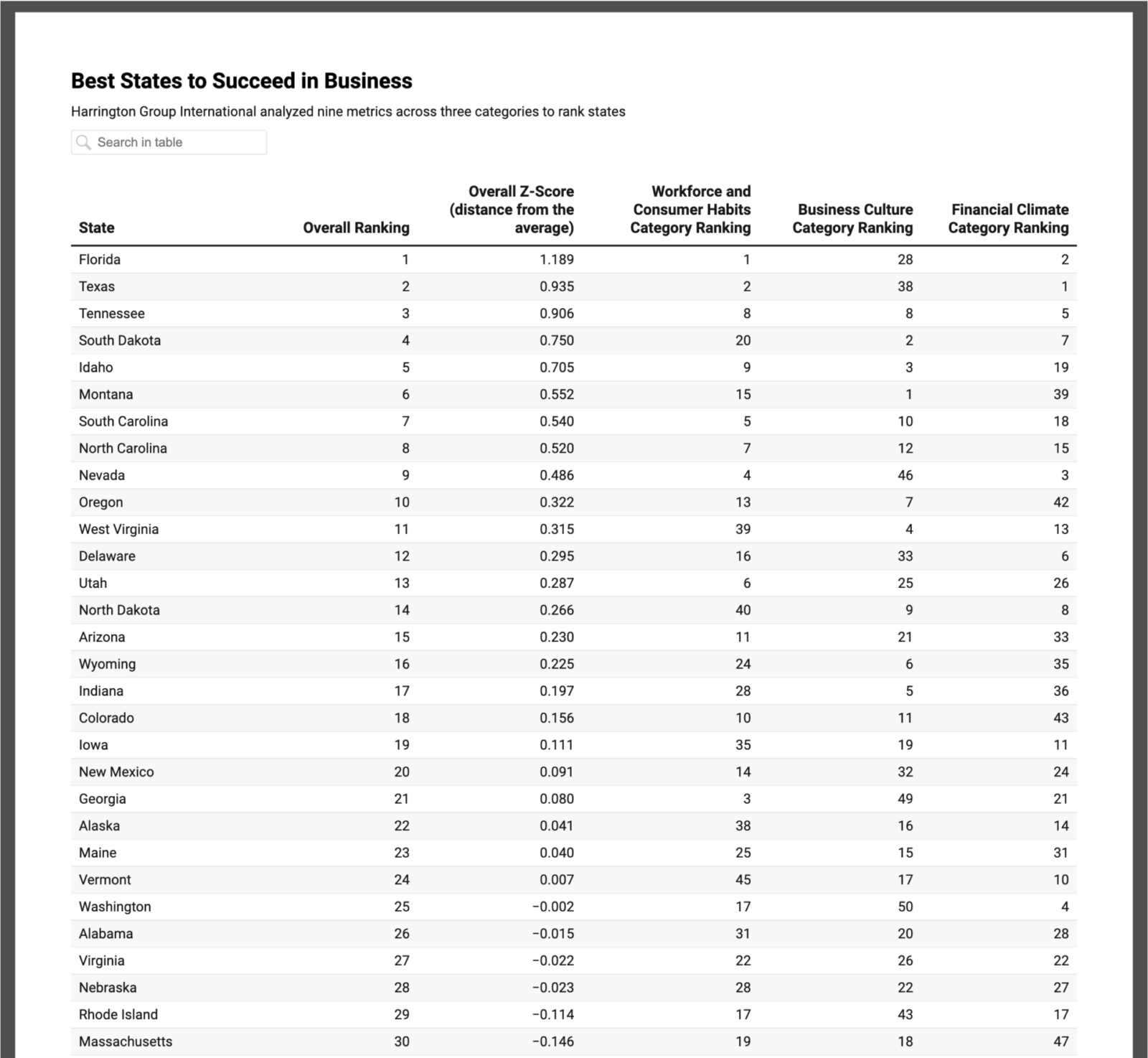The height and width of the screenshot is (1058, 1148).
Task: Click Florida's Overall Ranking value 1
Action: pos(403,259)
